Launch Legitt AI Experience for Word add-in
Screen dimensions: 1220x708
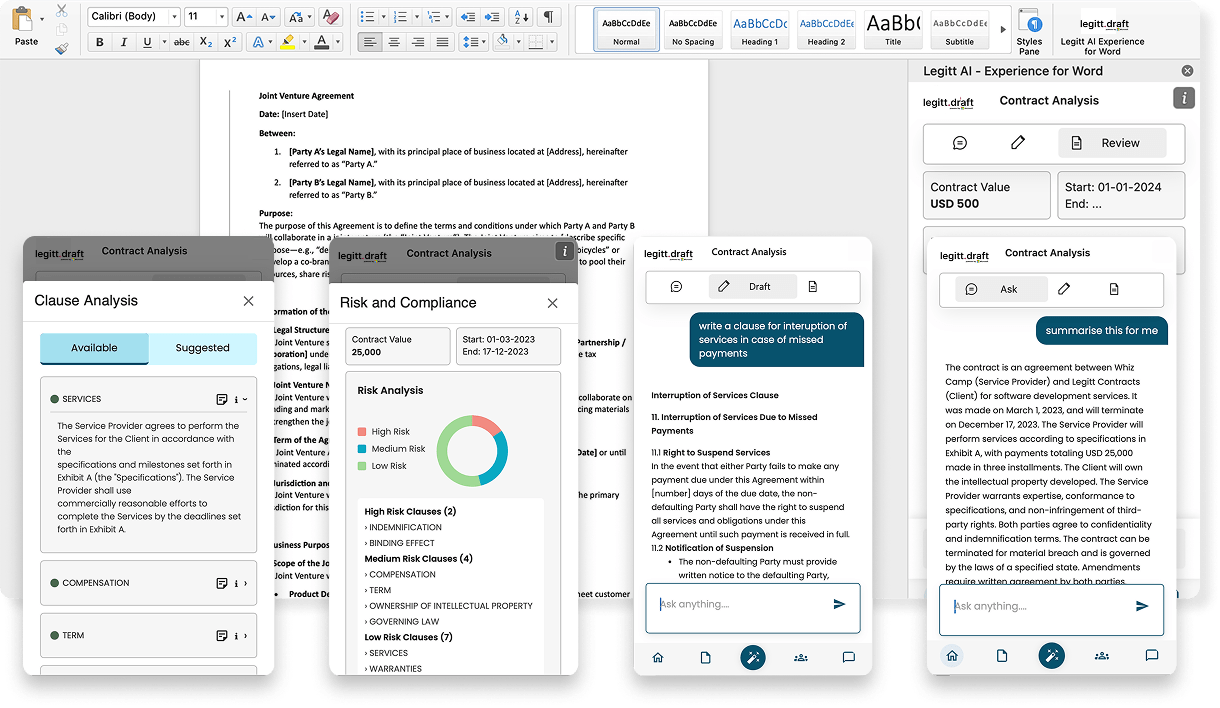click(1103, 33)
